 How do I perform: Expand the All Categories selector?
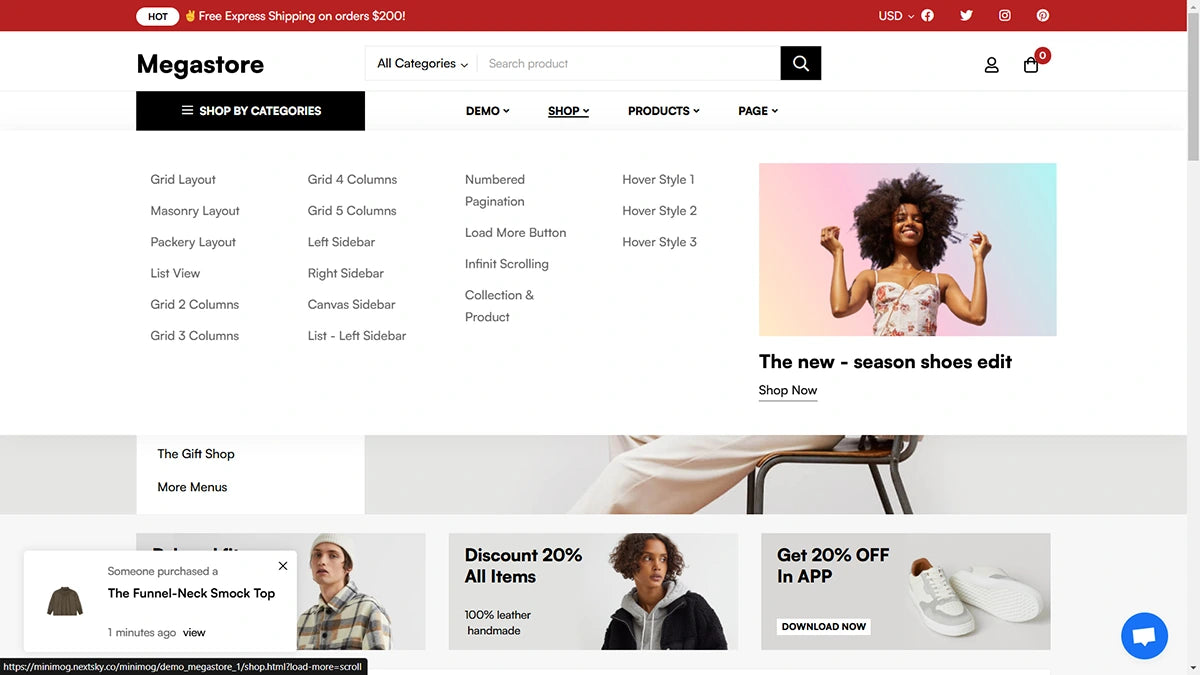click(420, 63)
